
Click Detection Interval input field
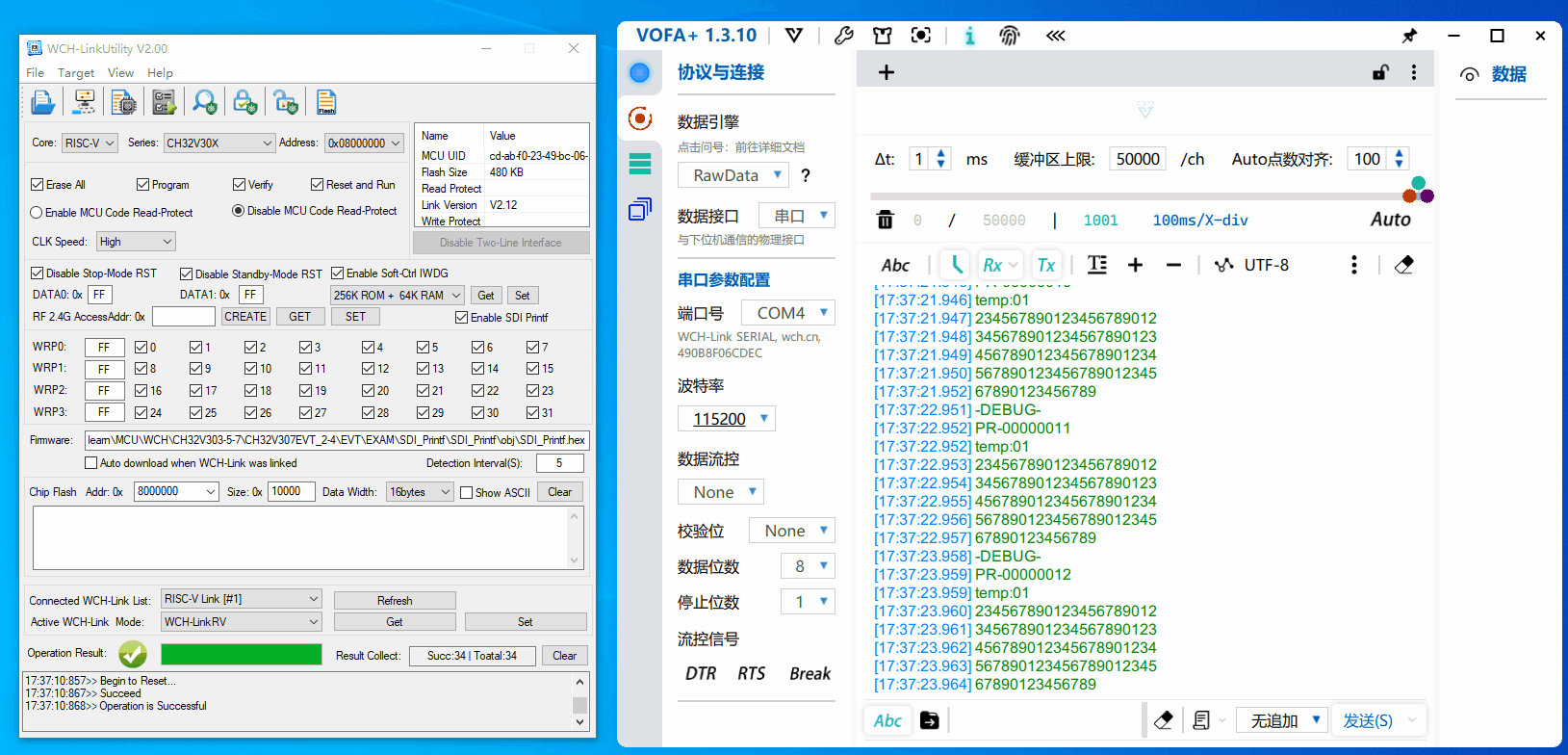coord(559,463)
